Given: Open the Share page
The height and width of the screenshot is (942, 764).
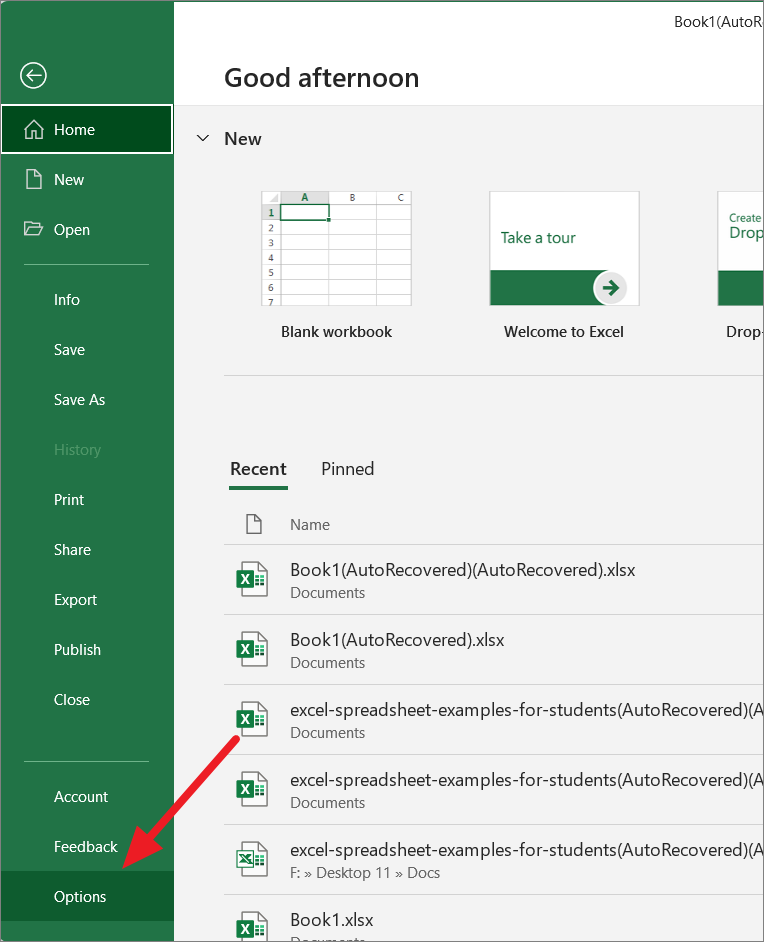Looking at the screenshot, I should pyautogui.click(x=87, y=549).
